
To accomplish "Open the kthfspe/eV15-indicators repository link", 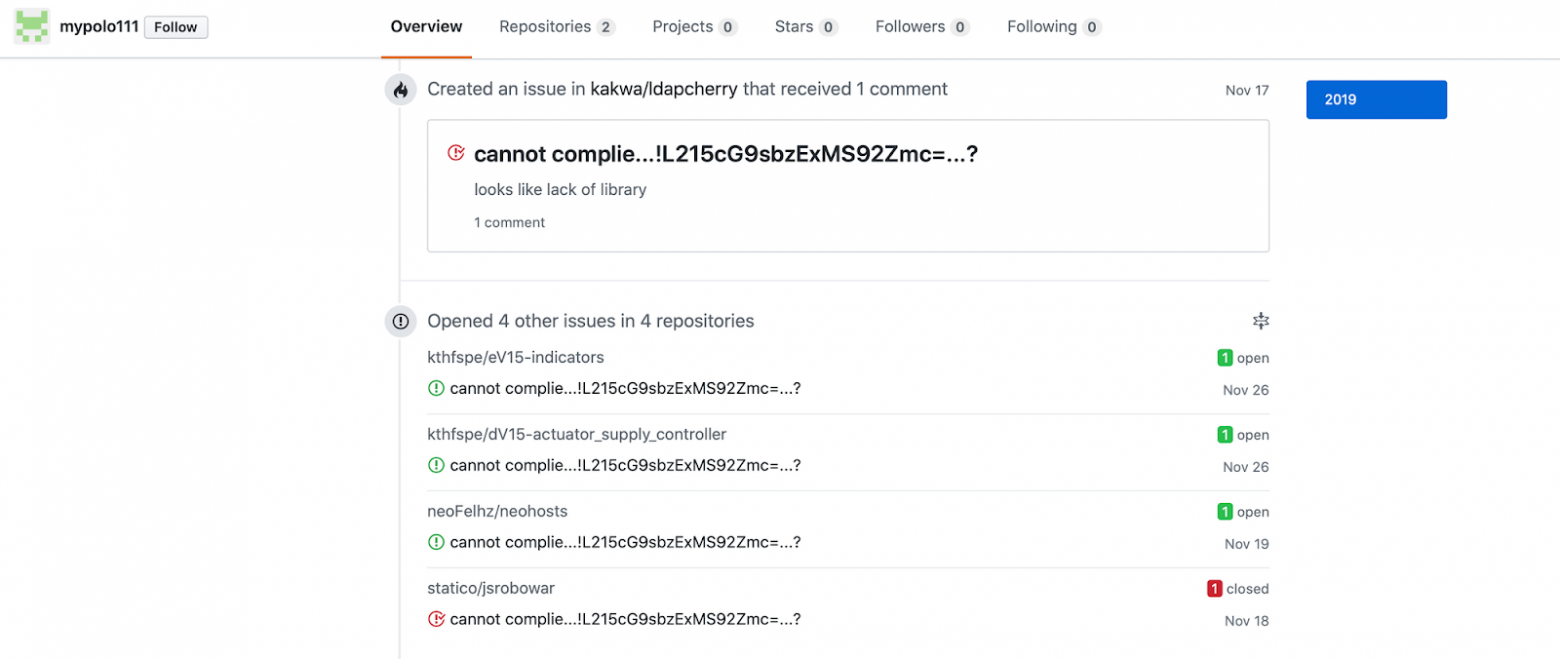I will pos(515,358).
